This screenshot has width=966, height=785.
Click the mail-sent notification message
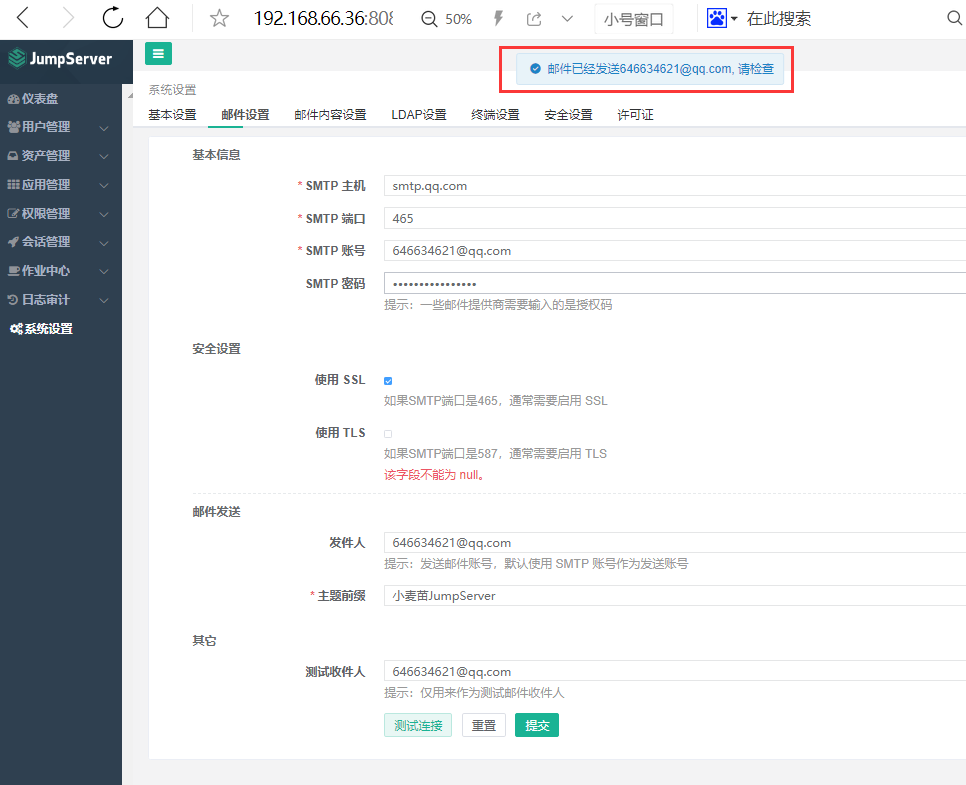point(649,69)
